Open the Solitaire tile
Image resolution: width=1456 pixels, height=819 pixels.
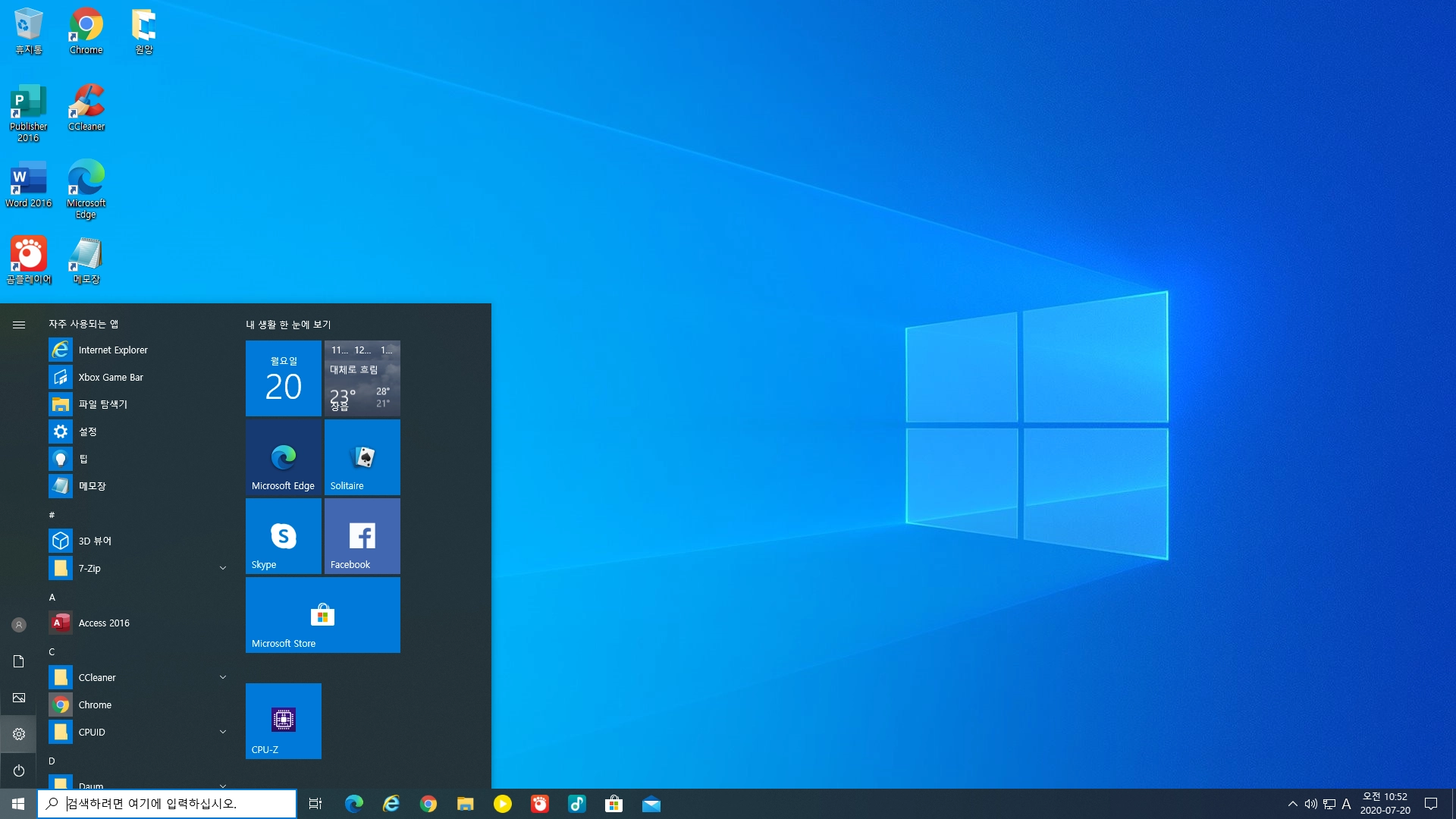click(362, 457)
